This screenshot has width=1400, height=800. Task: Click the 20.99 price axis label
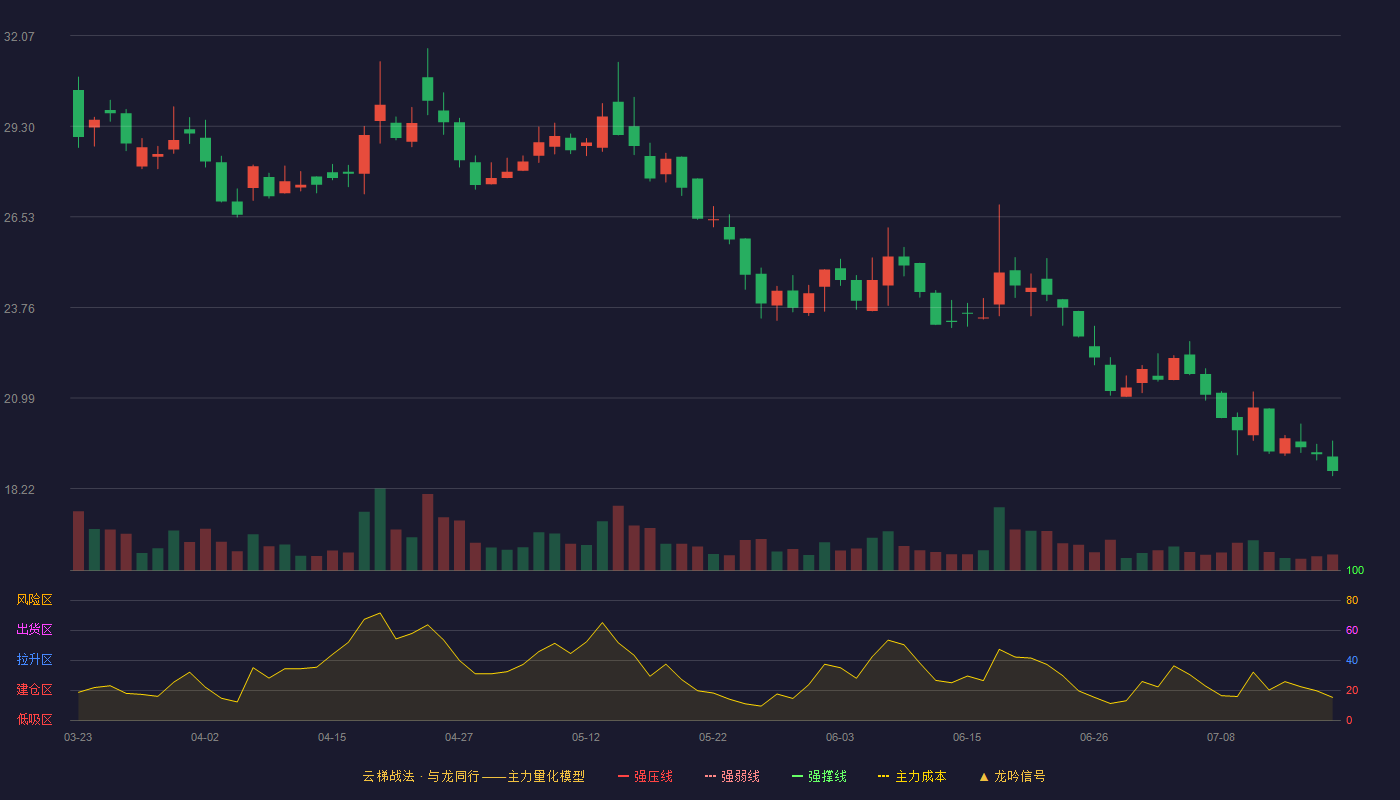click(19, 398)
